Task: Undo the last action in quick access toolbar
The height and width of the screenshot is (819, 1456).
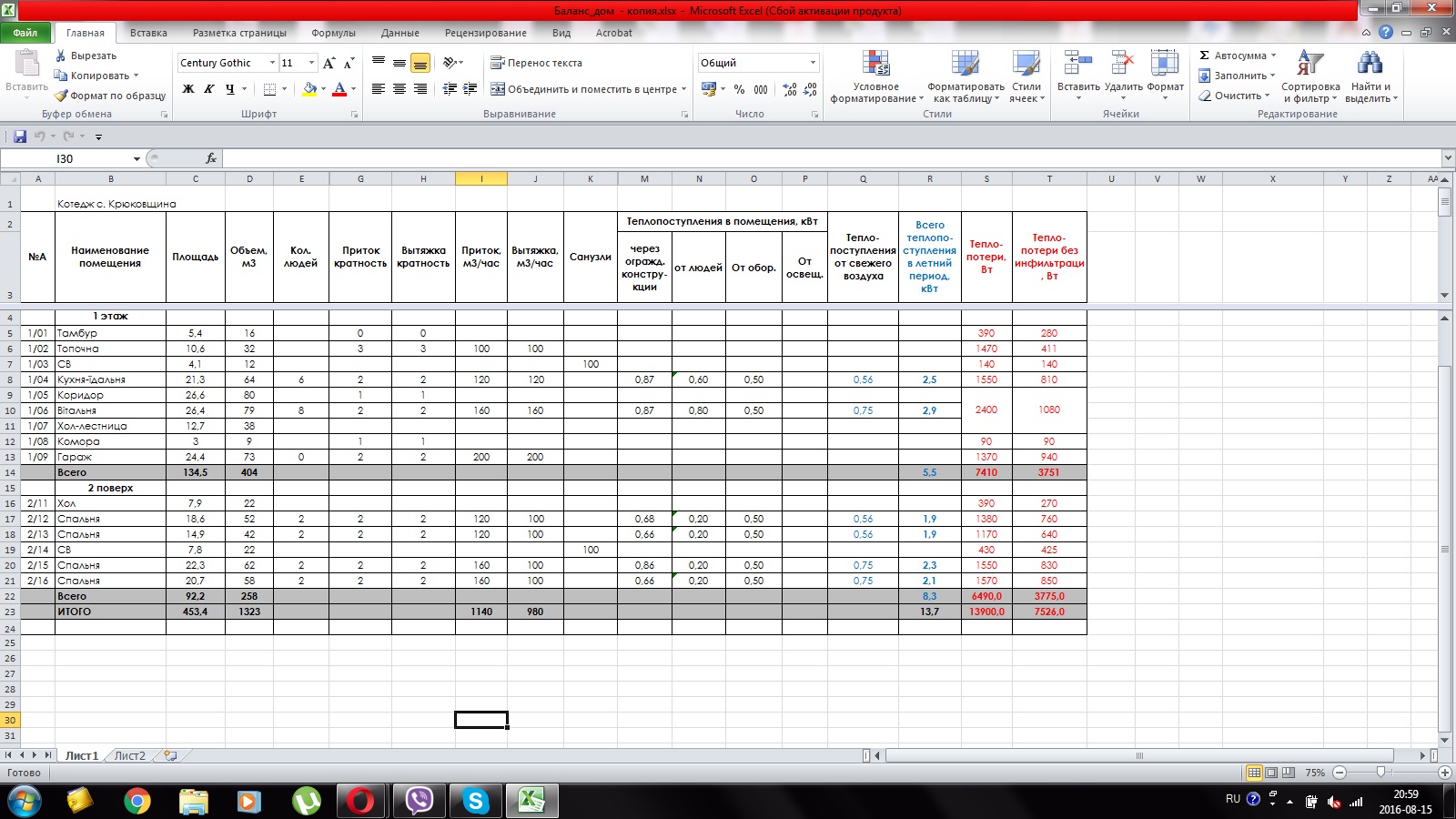Action: pos(40,136)
